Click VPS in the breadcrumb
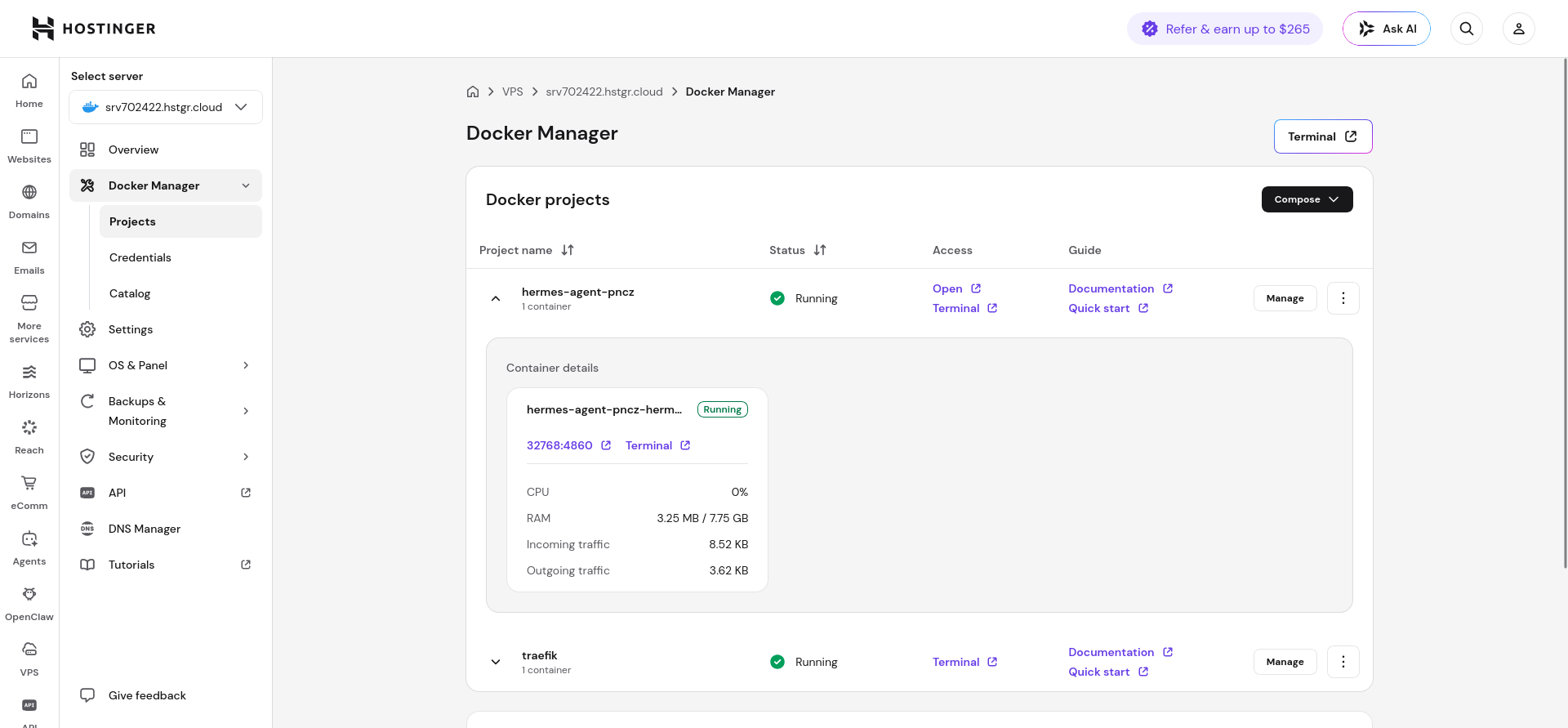The image size is (1568, 728). click(x=513, y=92)
